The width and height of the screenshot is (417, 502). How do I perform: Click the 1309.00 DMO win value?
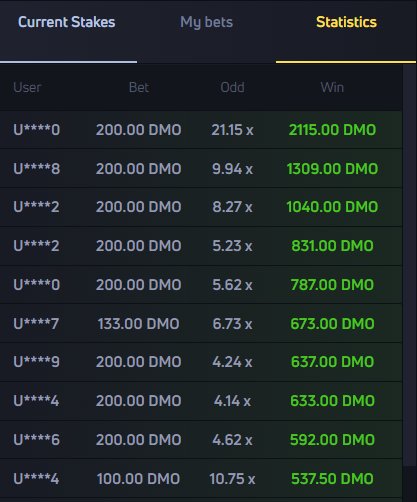332,169
